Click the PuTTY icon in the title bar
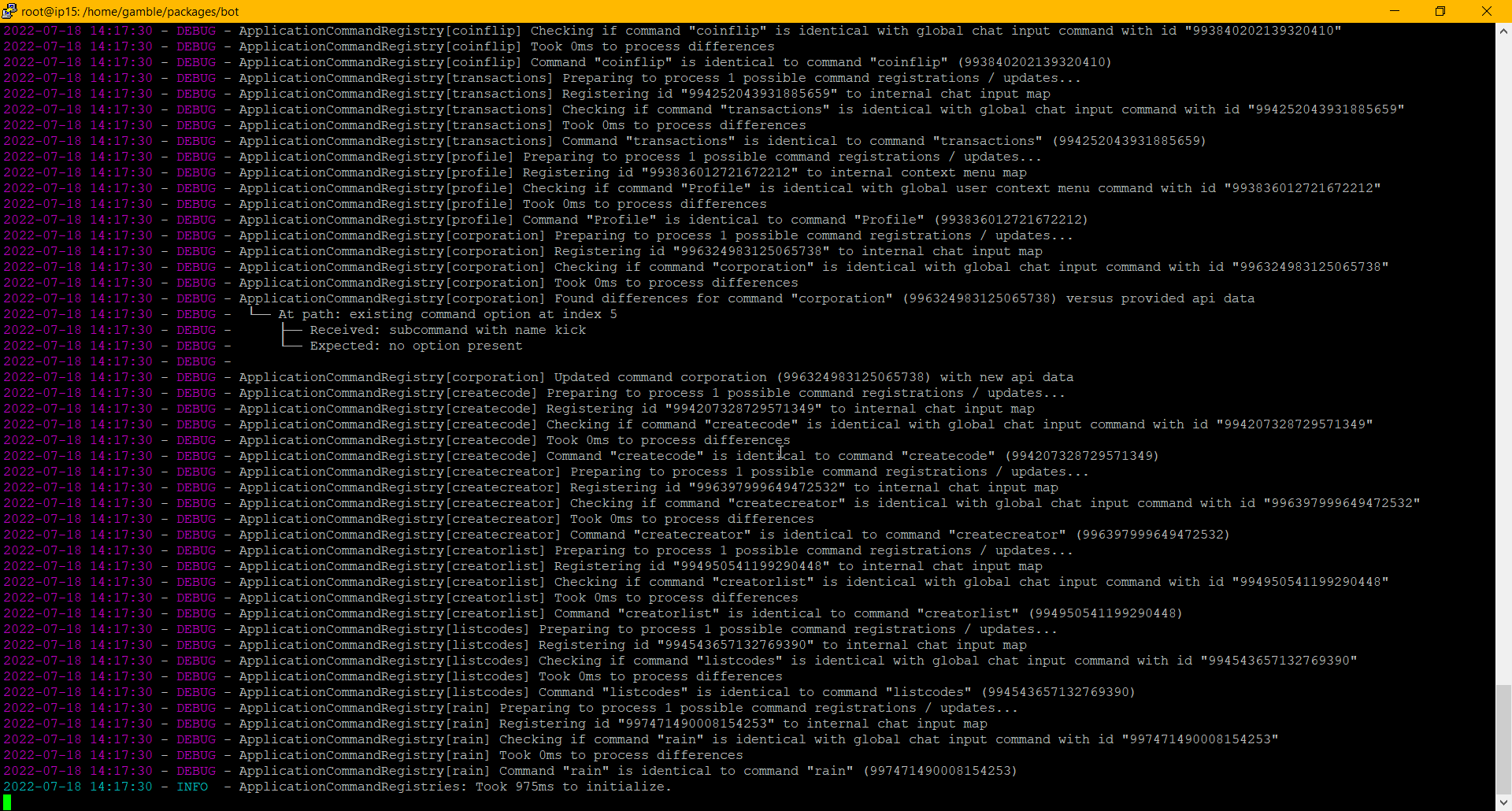Screen dimensions: 1512x811 click(9, 11)
